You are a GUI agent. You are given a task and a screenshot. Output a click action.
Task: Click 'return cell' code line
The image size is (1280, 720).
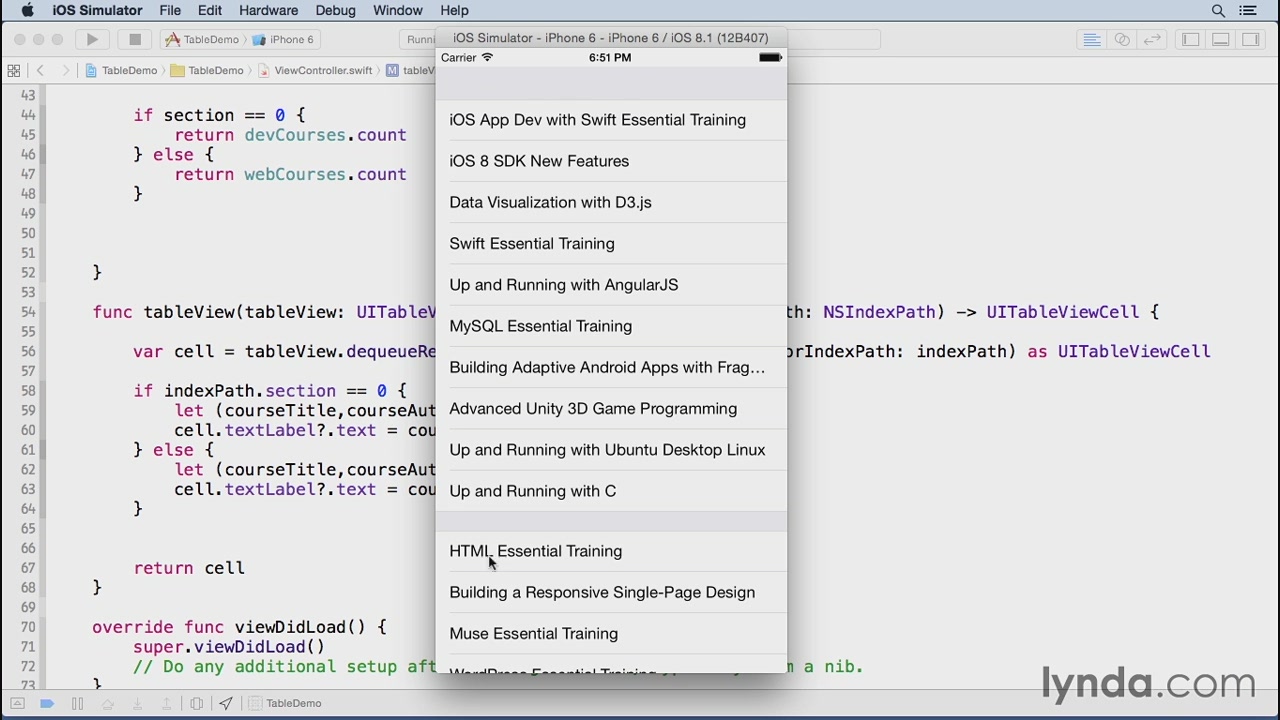(x=189, y=568)
